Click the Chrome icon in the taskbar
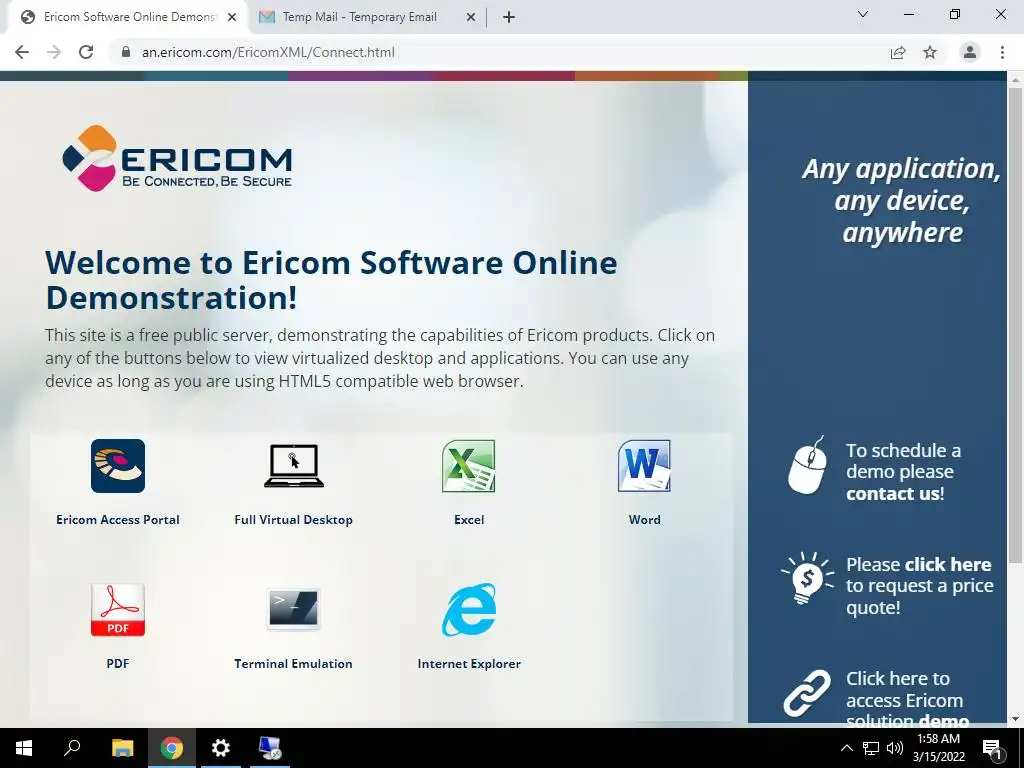Image resolution: width=1024 pixels, height=768 pixels. tap(172, 748)
